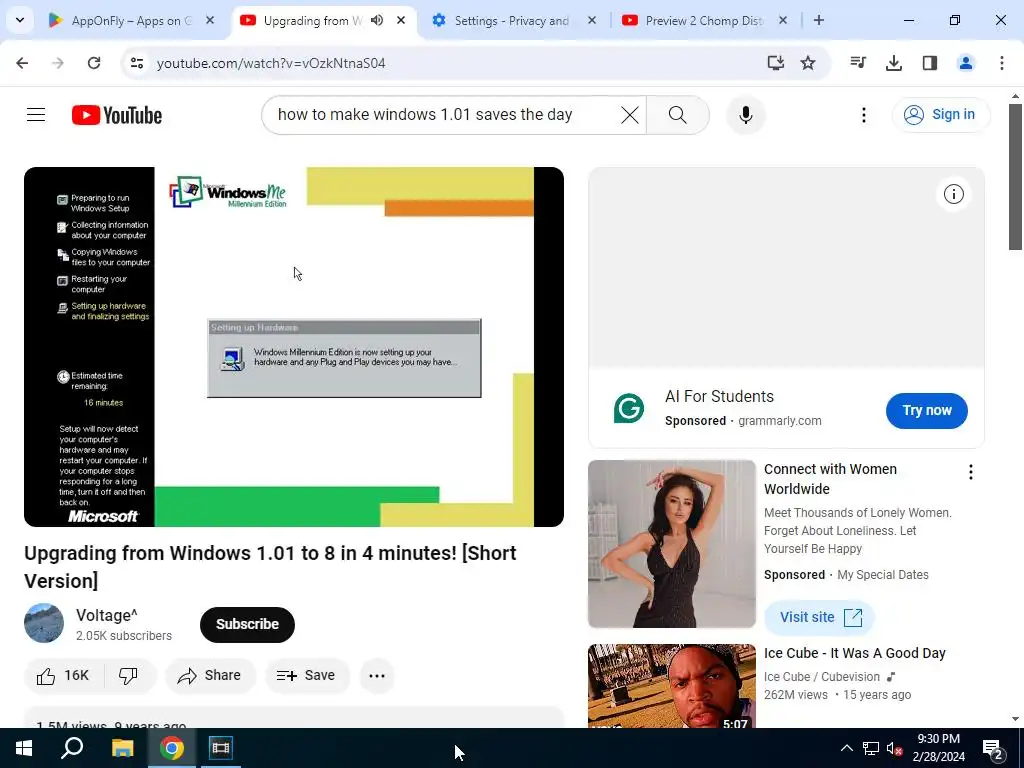Click Visit site on sponsored ad
Screen dimensions: 1024x768
click(x=819, y=617)
